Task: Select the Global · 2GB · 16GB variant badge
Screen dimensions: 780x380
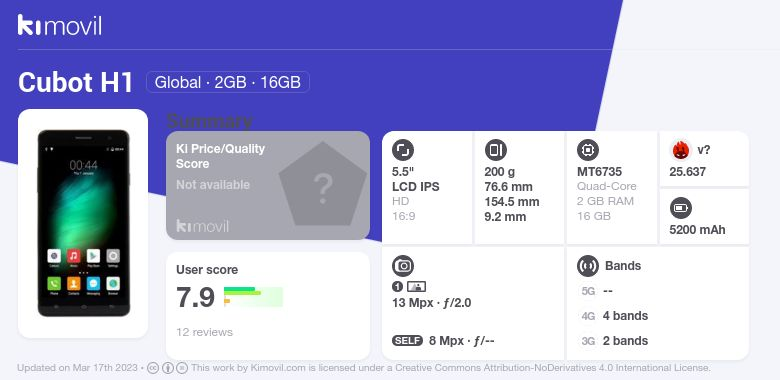Action: tap(228, 82)
